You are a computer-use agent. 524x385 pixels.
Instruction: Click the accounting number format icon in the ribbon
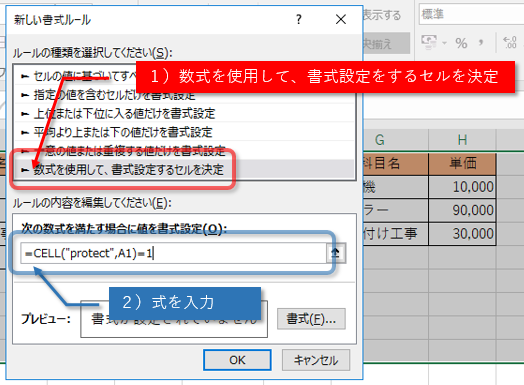[429, 43]
